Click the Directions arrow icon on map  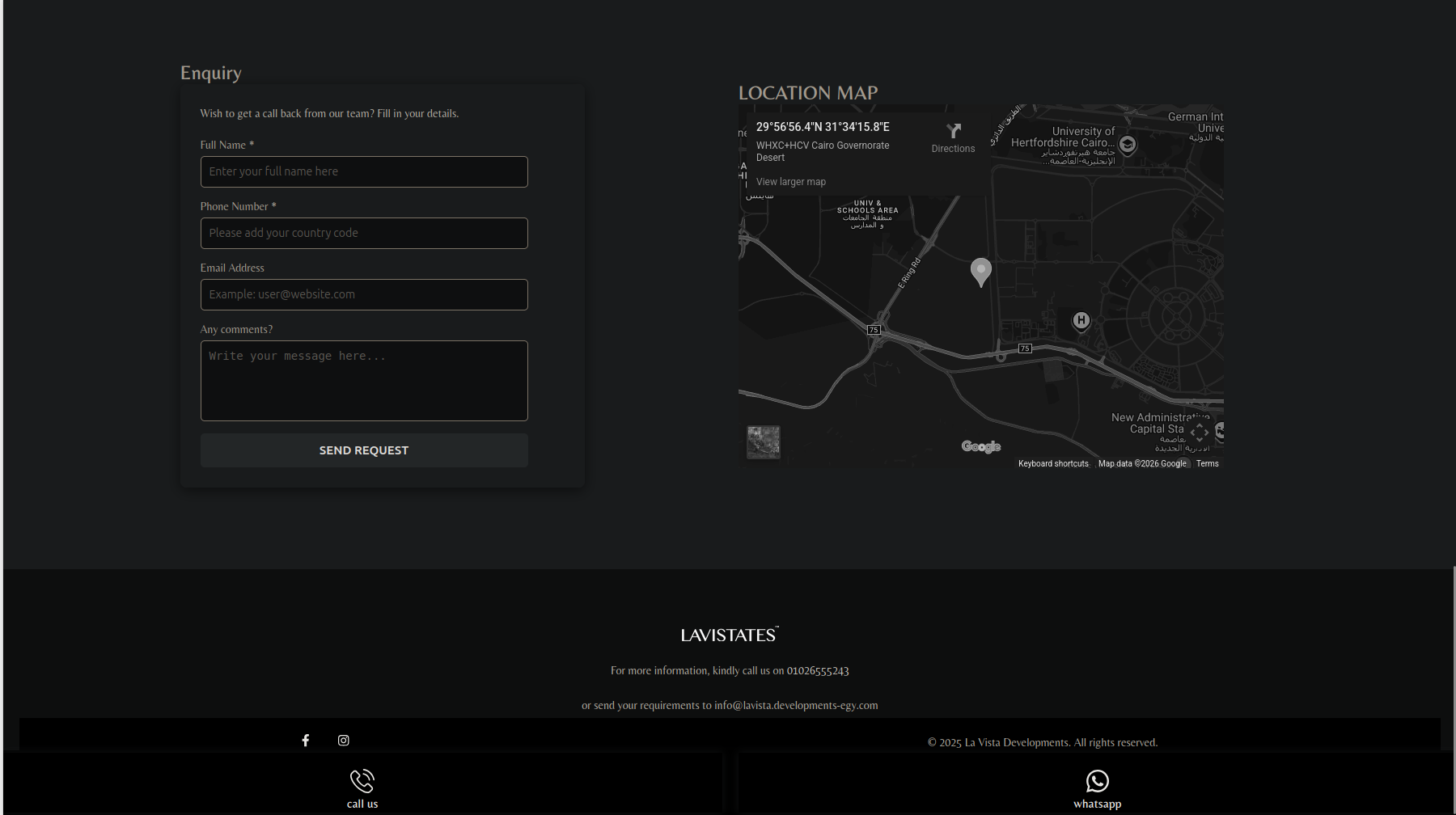tap(953, 132)
